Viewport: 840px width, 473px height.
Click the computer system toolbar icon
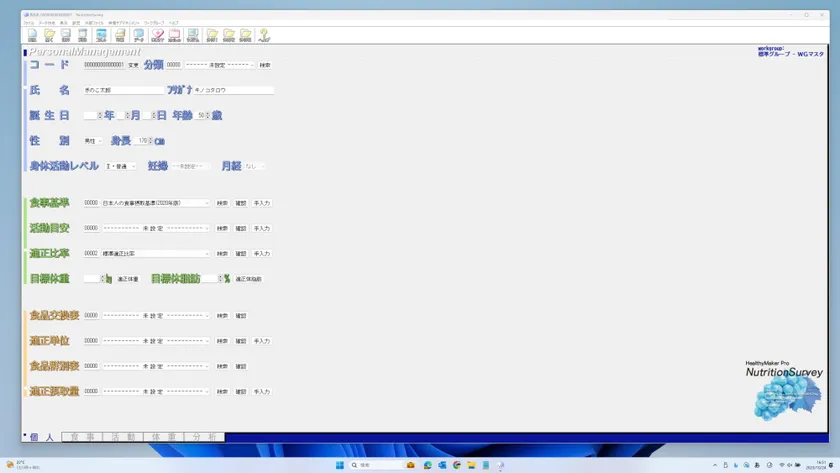(x=193, y=35)
